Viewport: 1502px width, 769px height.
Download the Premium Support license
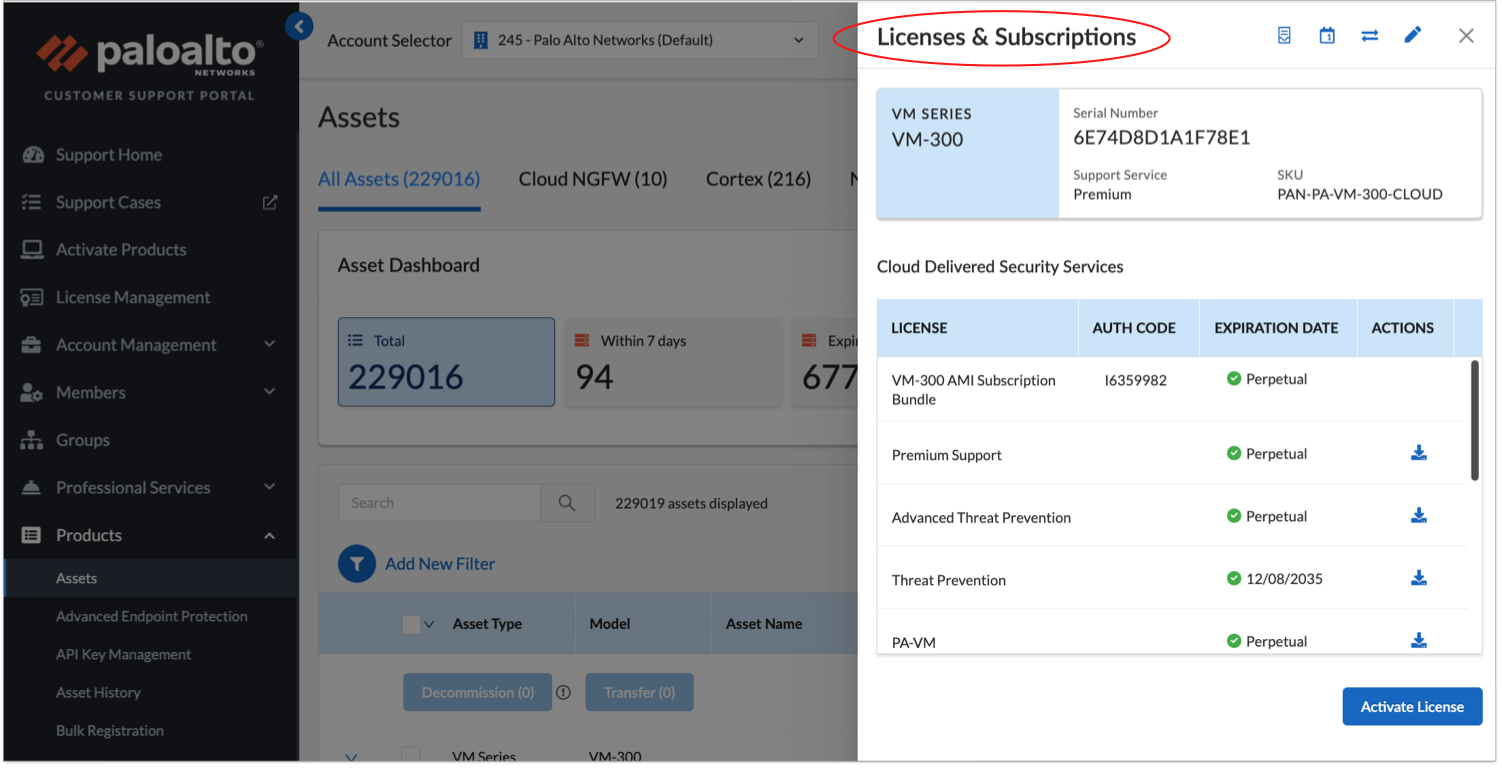1418,453
